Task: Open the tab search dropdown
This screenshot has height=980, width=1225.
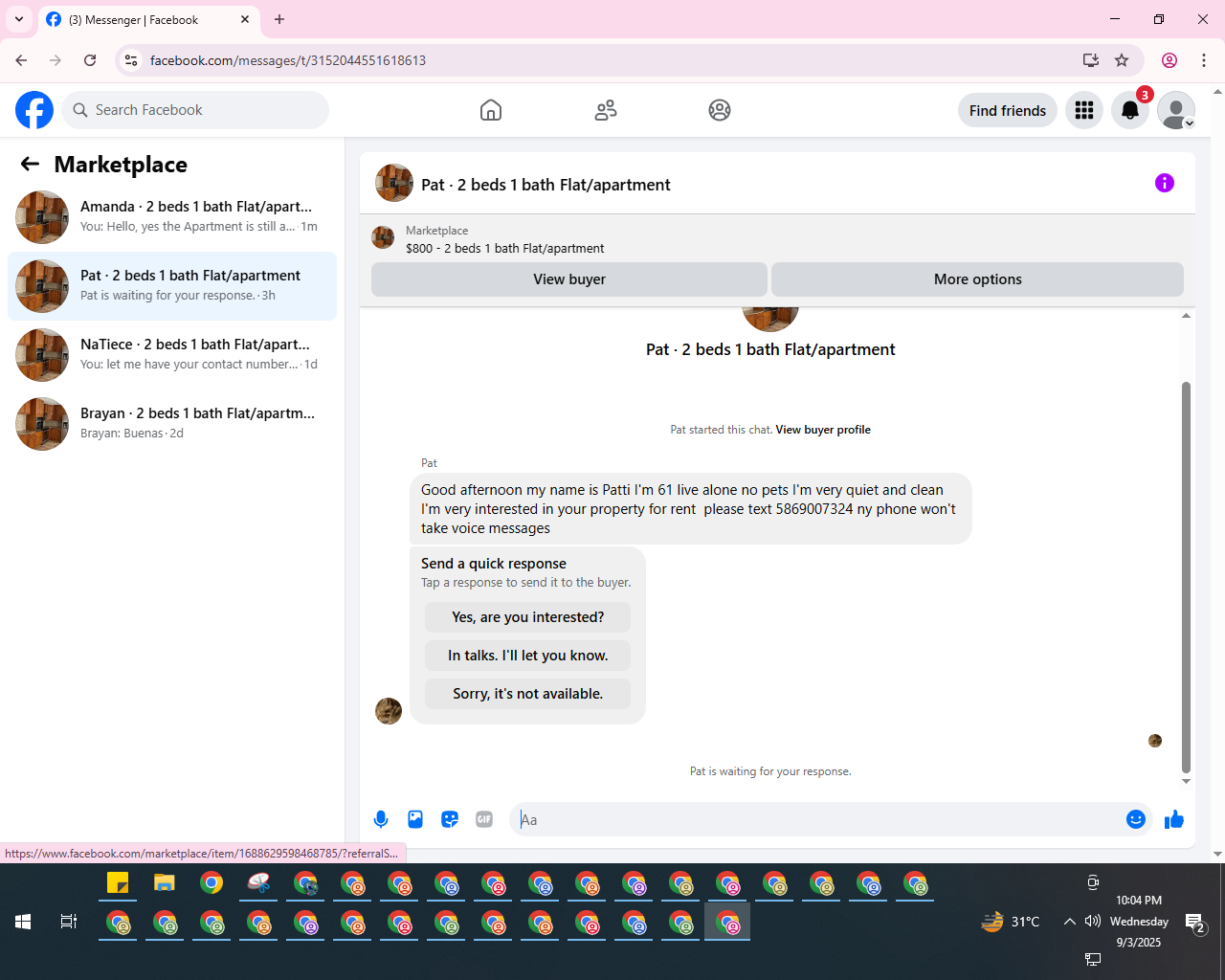Action: tap(19, 19)
